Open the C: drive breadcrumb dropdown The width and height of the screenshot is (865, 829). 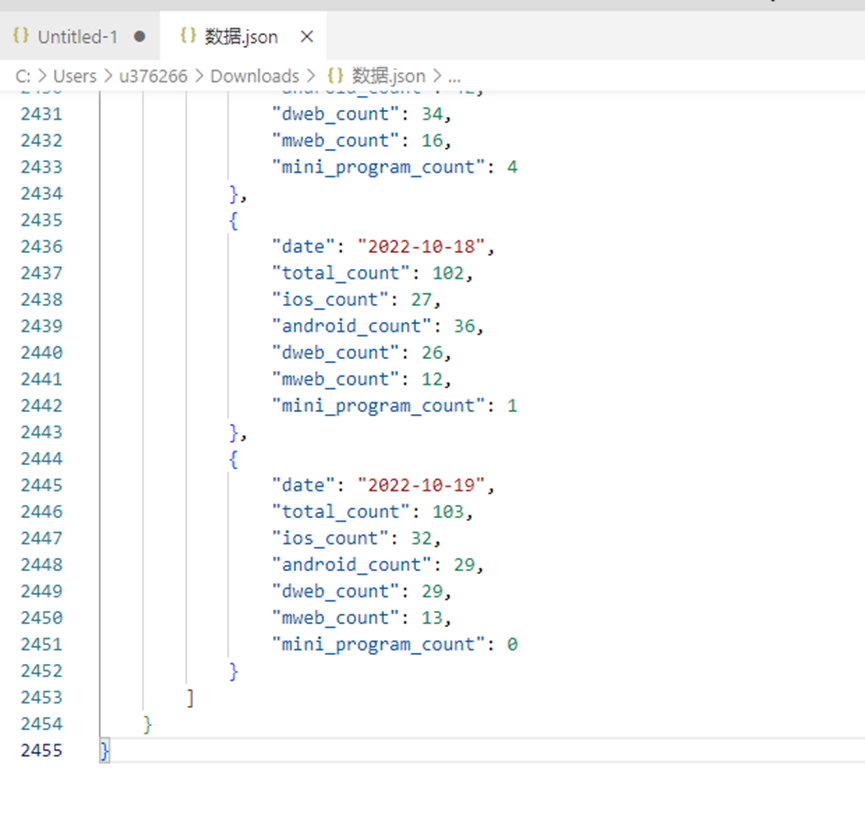pyautogui.click(x=22, y=75)
